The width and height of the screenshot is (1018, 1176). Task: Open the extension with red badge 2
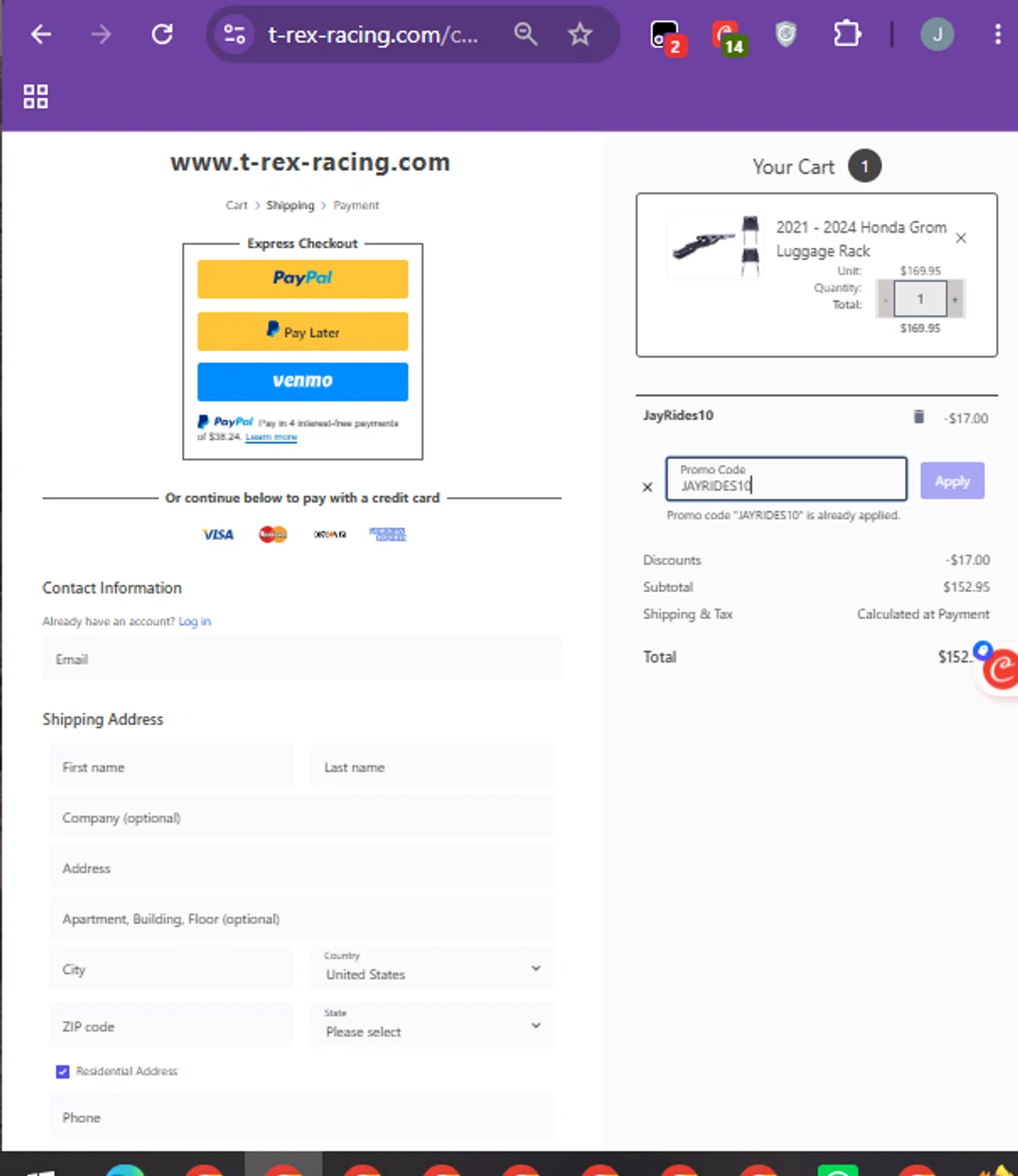[667, 37]
